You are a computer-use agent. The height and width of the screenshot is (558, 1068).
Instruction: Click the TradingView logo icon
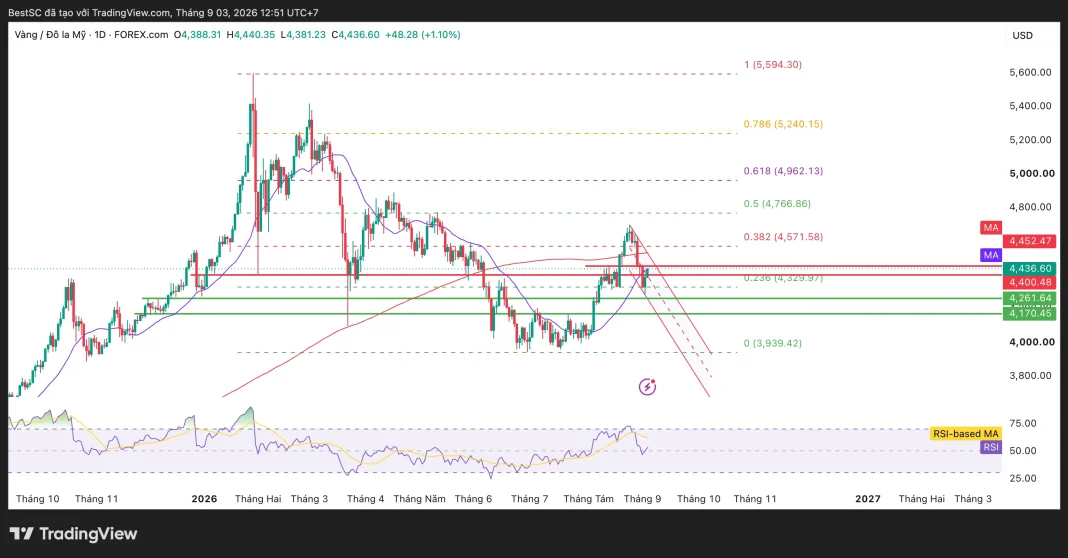click(x=21, y=533)
